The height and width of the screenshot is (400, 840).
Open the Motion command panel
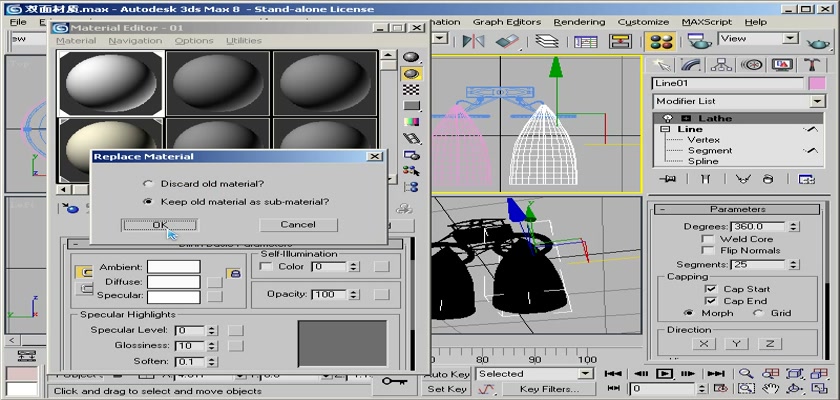(752, 65)
